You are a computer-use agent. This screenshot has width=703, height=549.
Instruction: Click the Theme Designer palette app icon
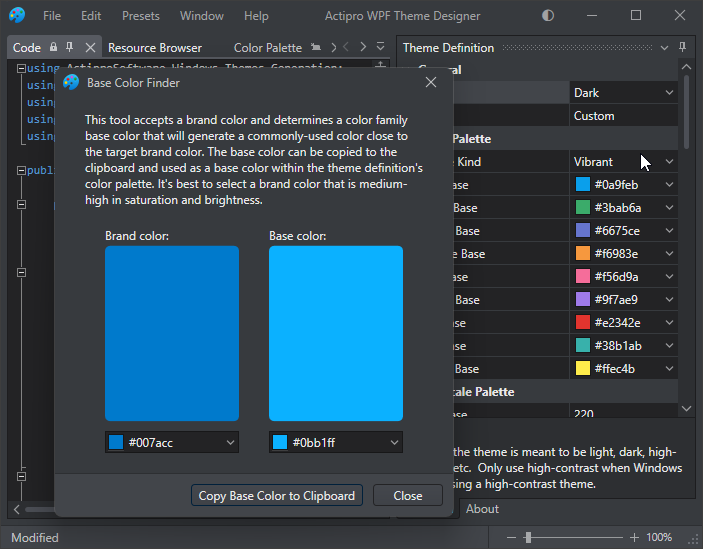tap(17, 15)
